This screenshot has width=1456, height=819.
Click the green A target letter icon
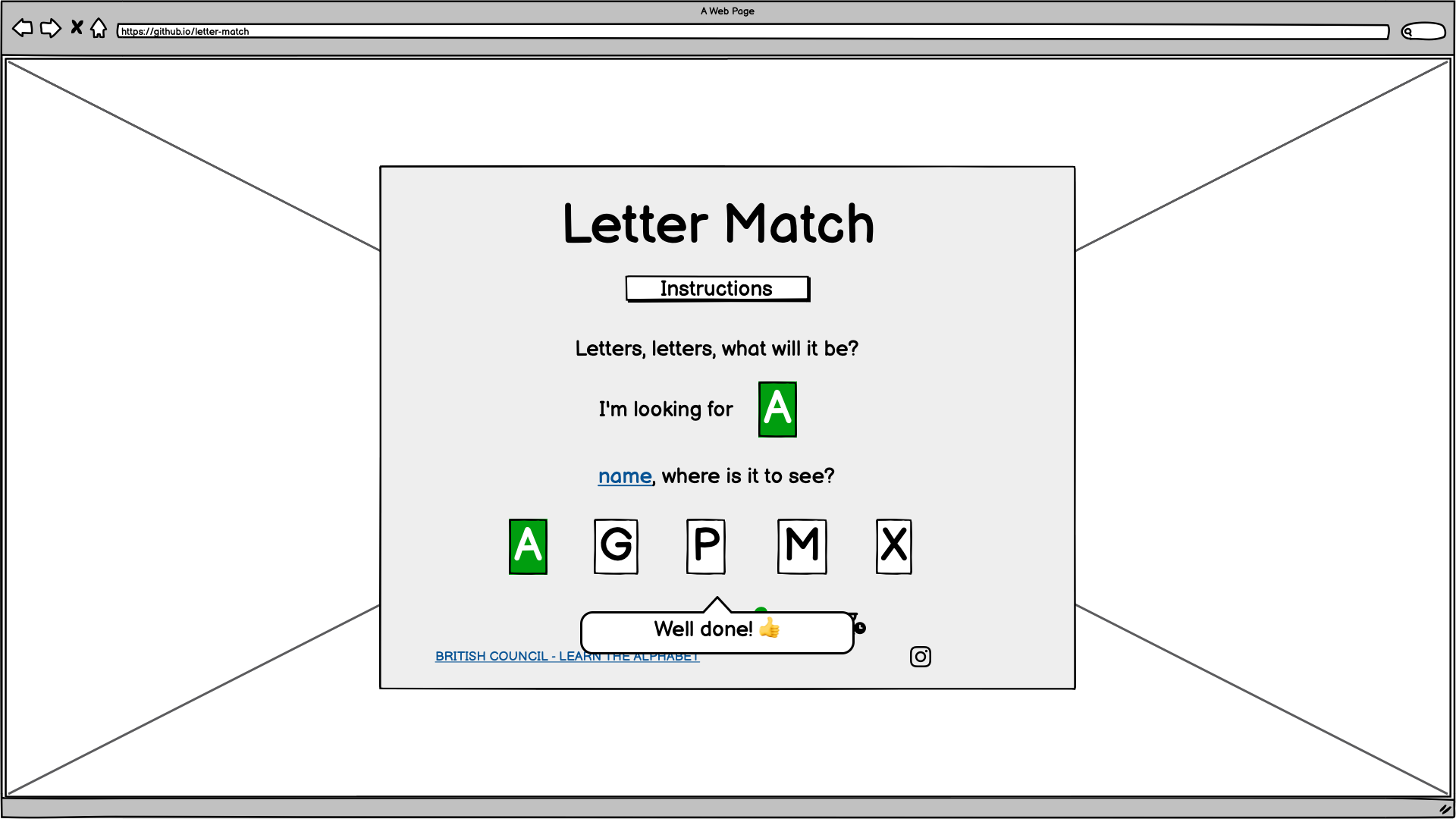click(778, 408)
